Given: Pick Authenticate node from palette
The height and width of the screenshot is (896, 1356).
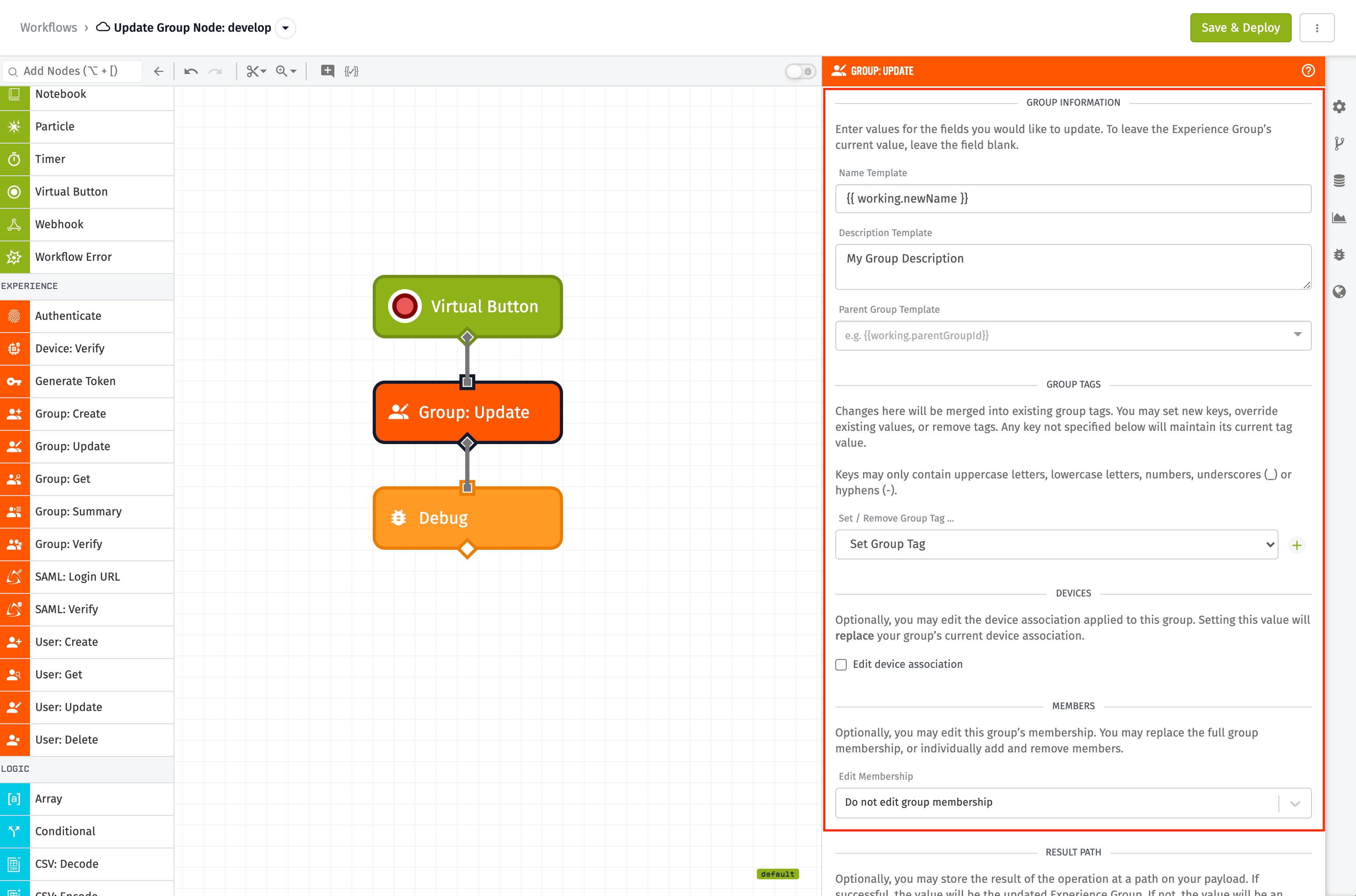Looking at the screenshot, I should (87, 316).
